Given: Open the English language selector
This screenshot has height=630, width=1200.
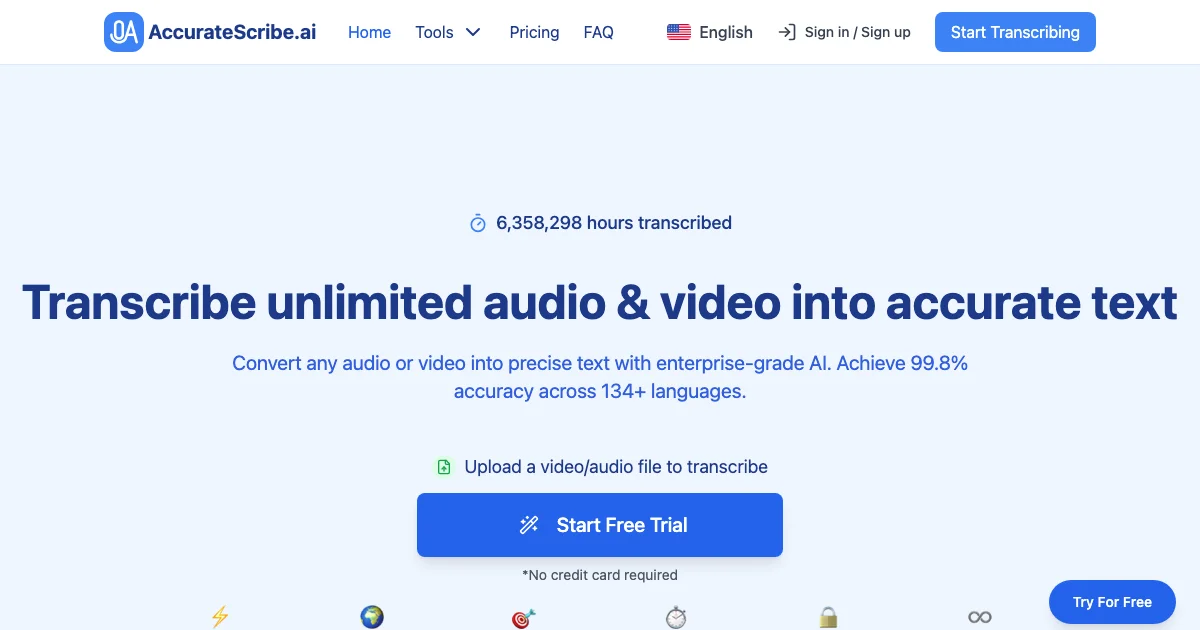Looking at the screenshot, I should coord(710,32).
